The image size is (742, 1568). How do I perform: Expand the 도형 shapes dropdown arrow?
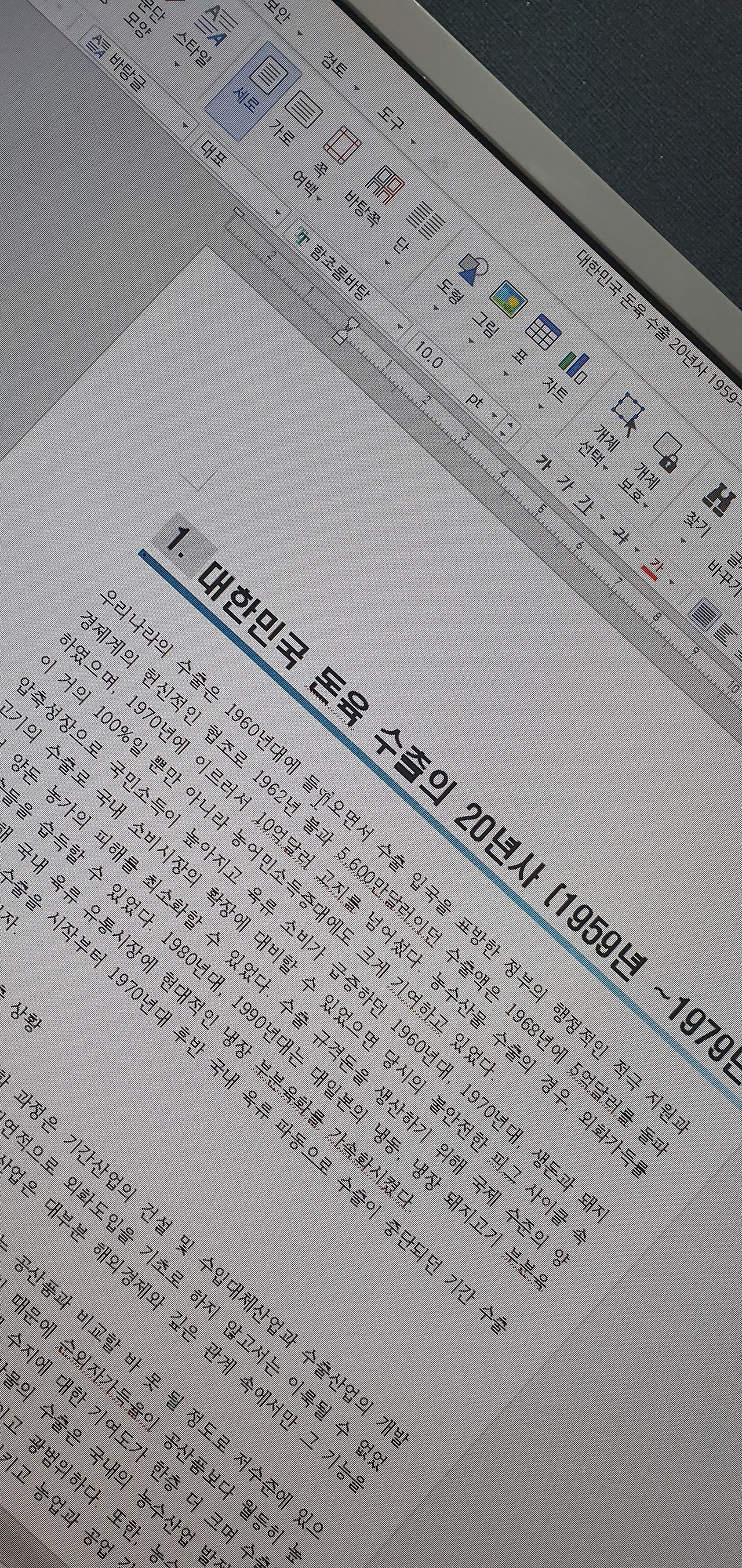(435, 308)
